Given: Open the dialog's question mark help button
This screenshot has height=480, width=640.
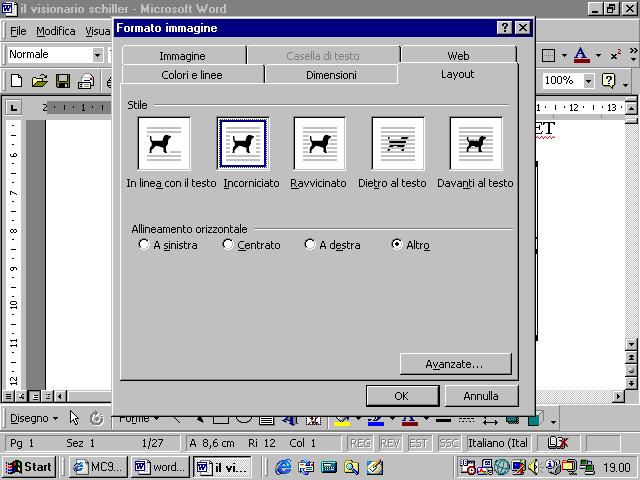Looking at the screenshot, I should 504,28.
